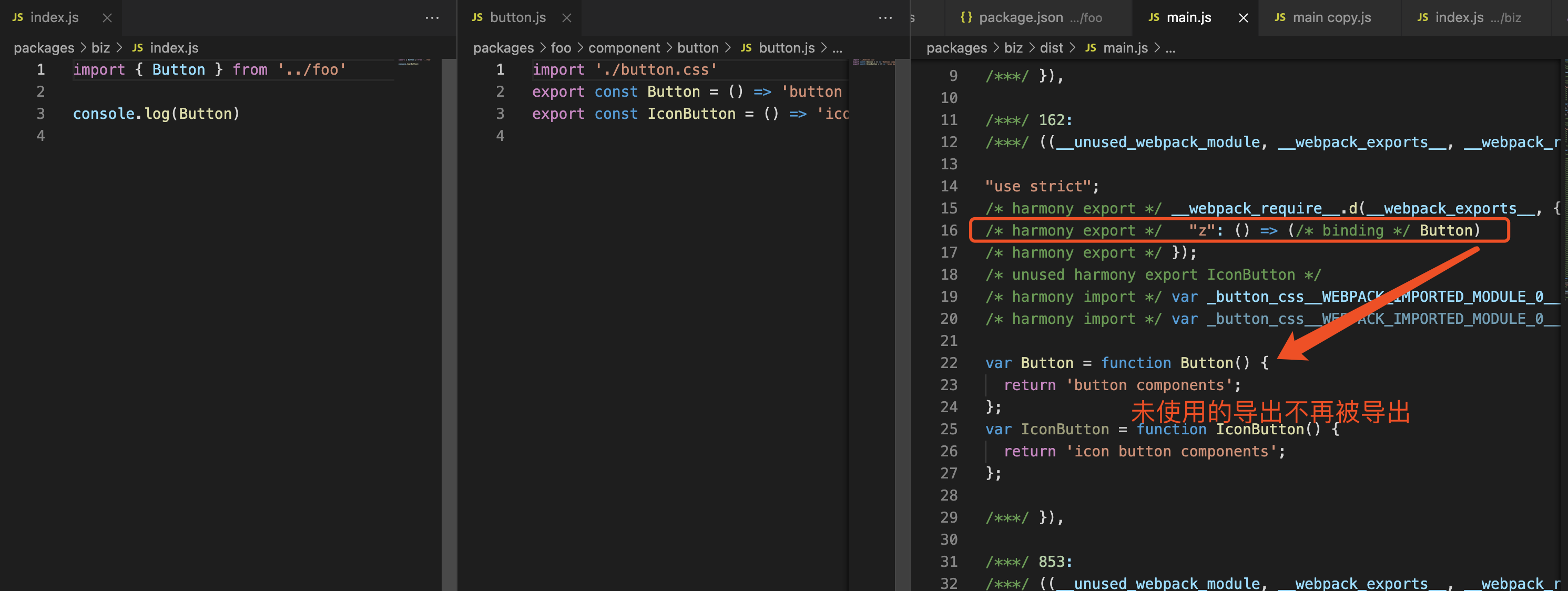
Task: Close the main.js tab
Action: coord(1244,18)
